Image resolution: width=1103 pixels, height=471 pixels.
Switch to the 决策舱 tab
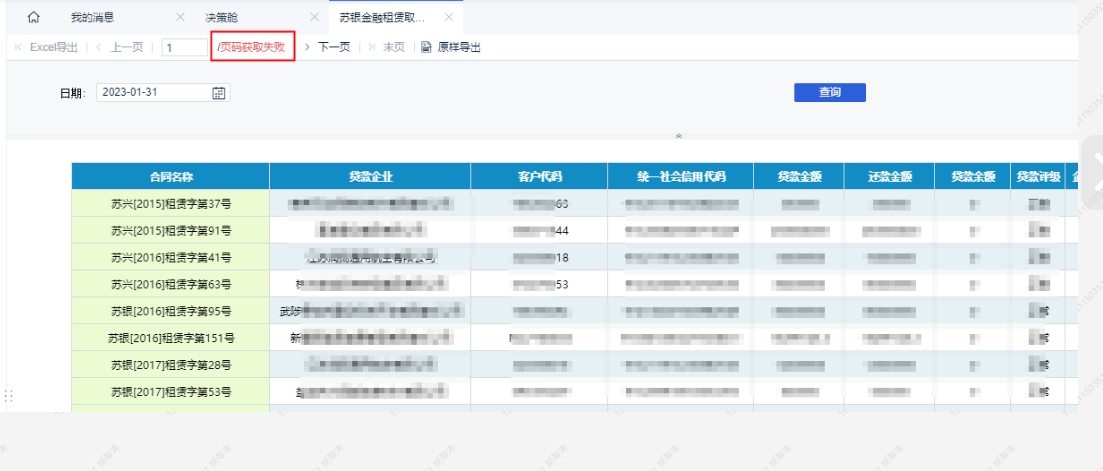(x=222, y=18)
